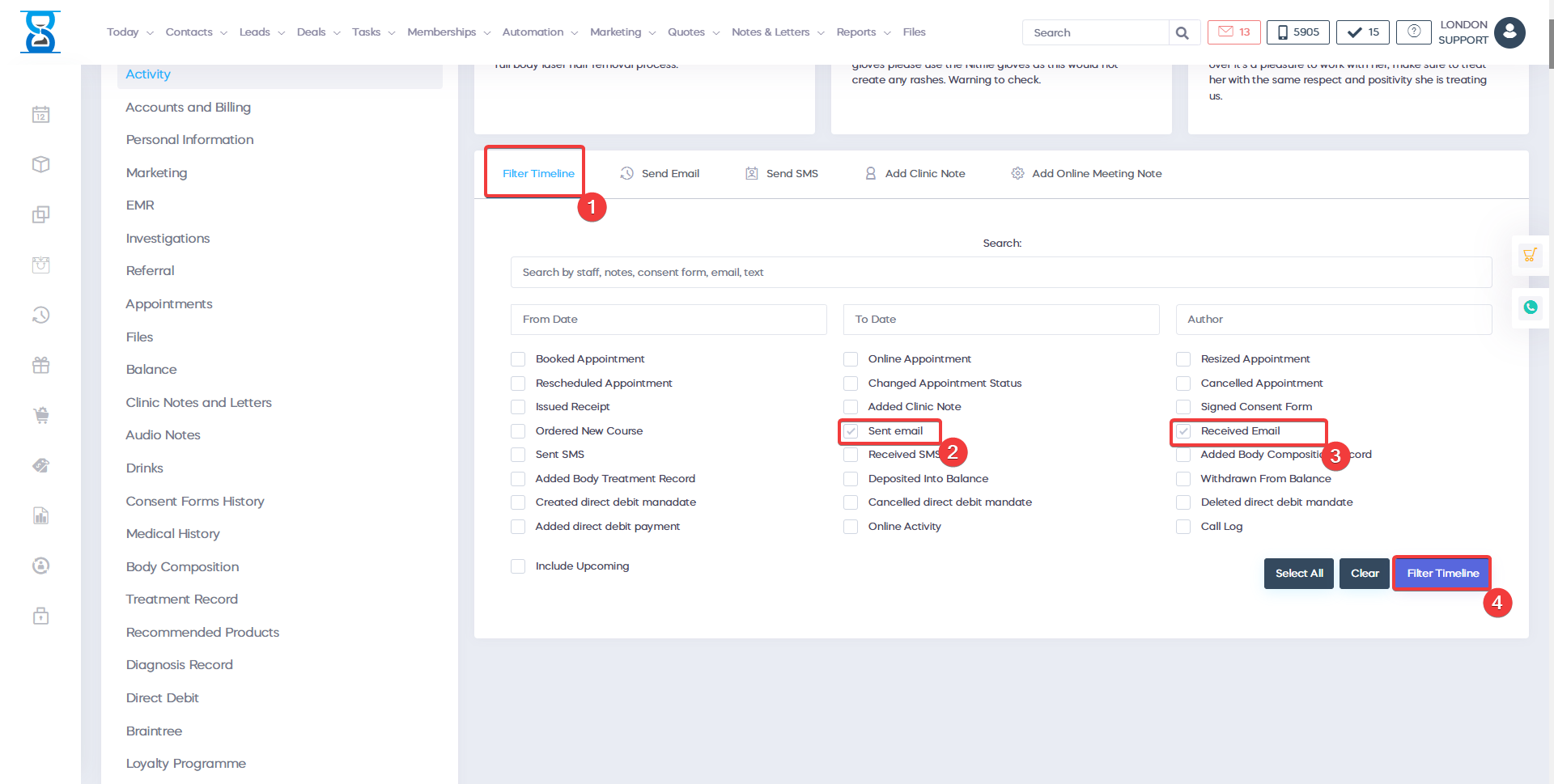Screen dimensions: 1554x784
Task: Click the user profile avatar
Action: point(1509,32)
